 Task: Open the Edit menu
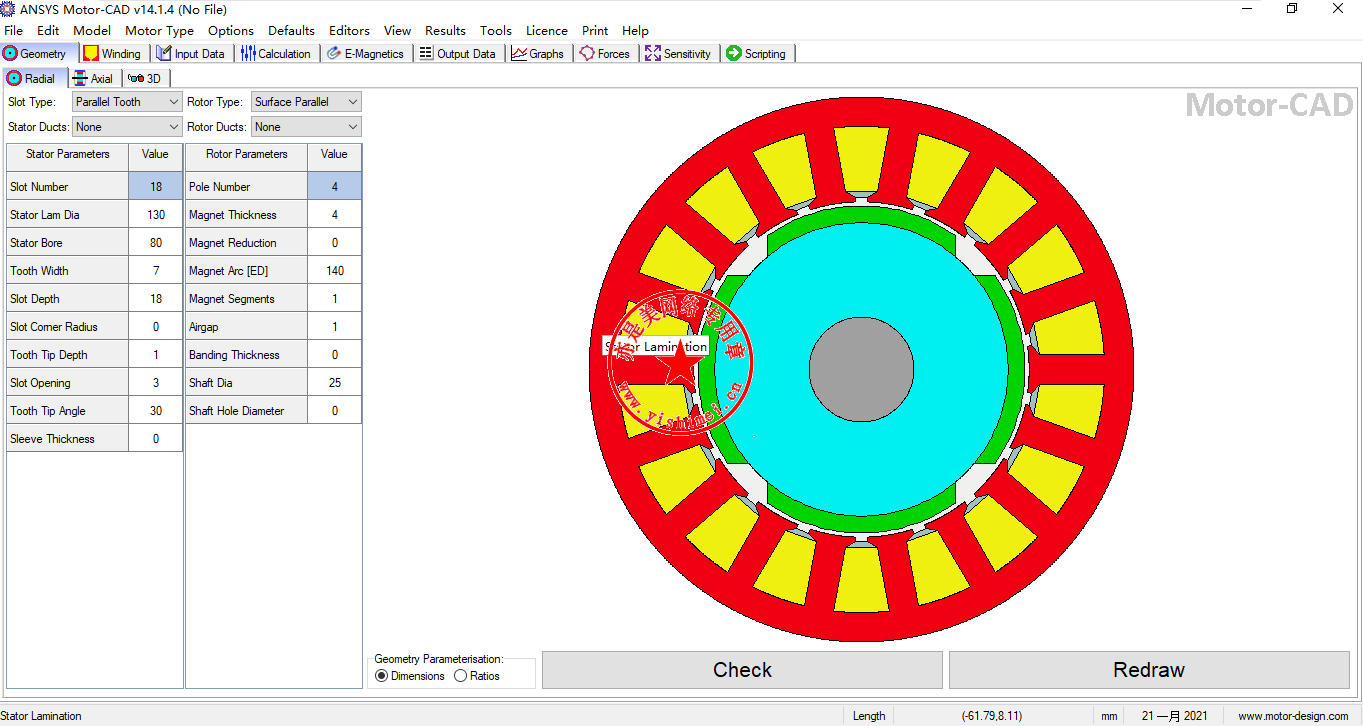tap(48, 30)
